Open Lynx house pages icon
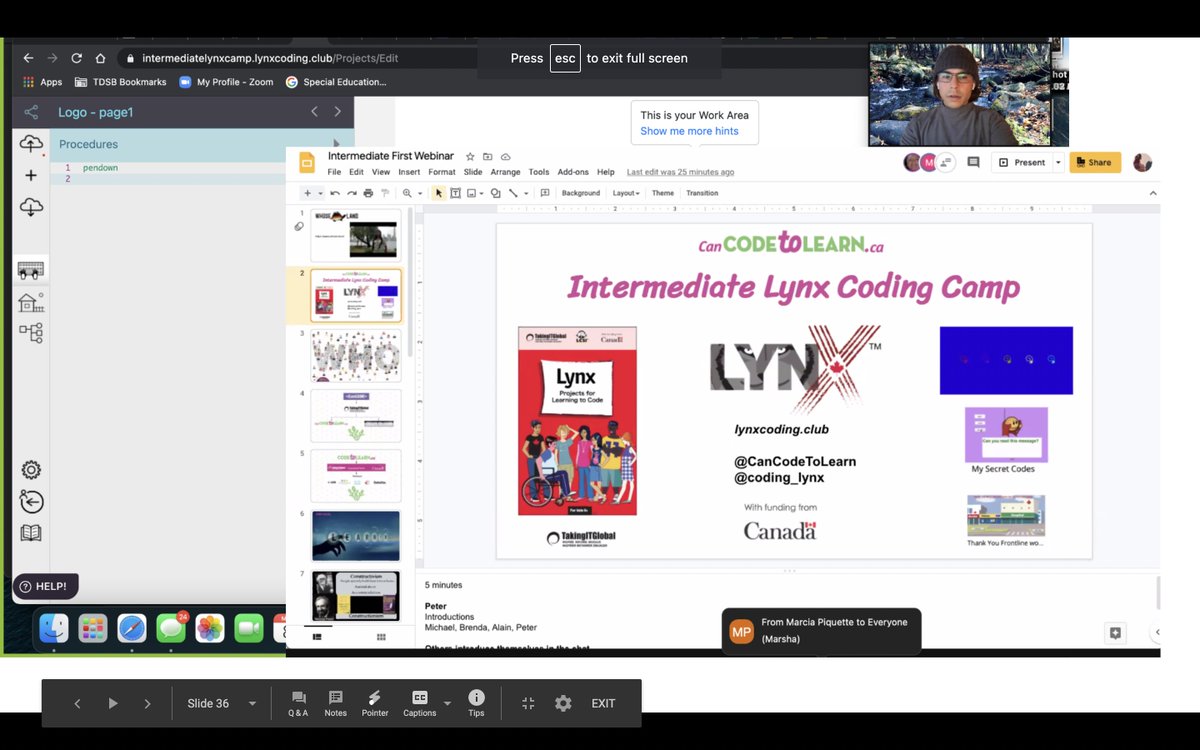This screenshot has height=750, width=1200. [x=31, y=302]
